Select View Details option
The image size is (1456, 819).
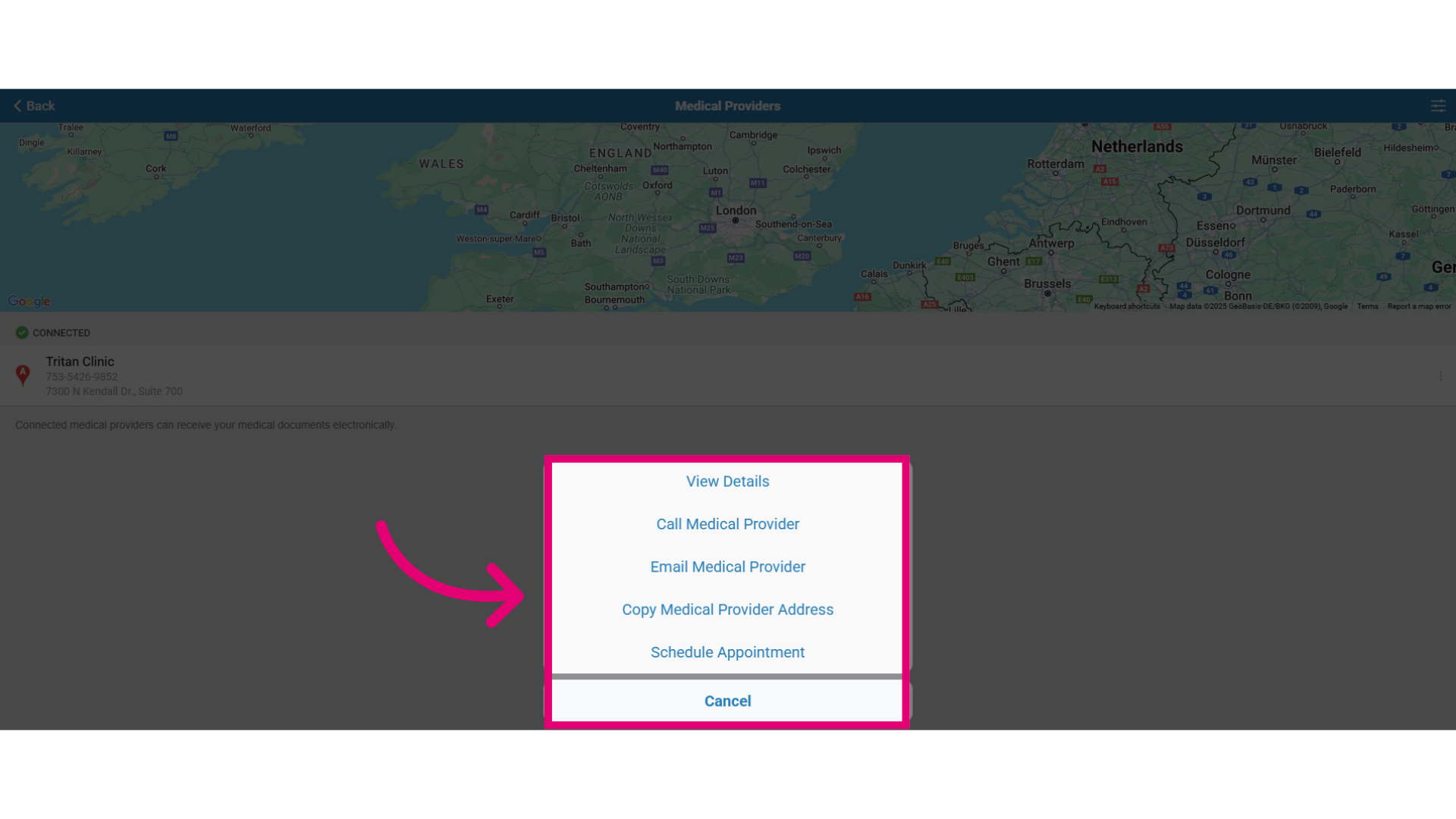(x=727, y=482)
